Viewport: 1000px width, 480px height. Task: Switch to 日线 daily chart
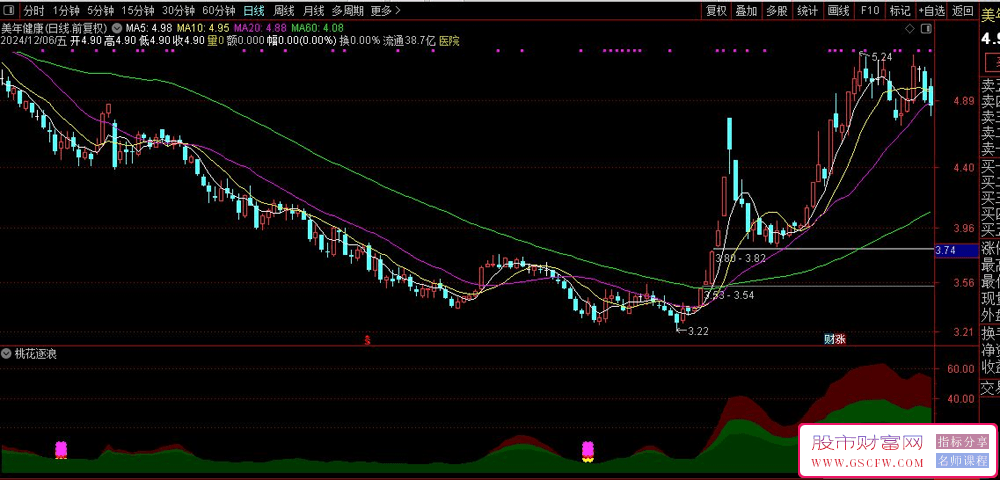coord(254,10)
